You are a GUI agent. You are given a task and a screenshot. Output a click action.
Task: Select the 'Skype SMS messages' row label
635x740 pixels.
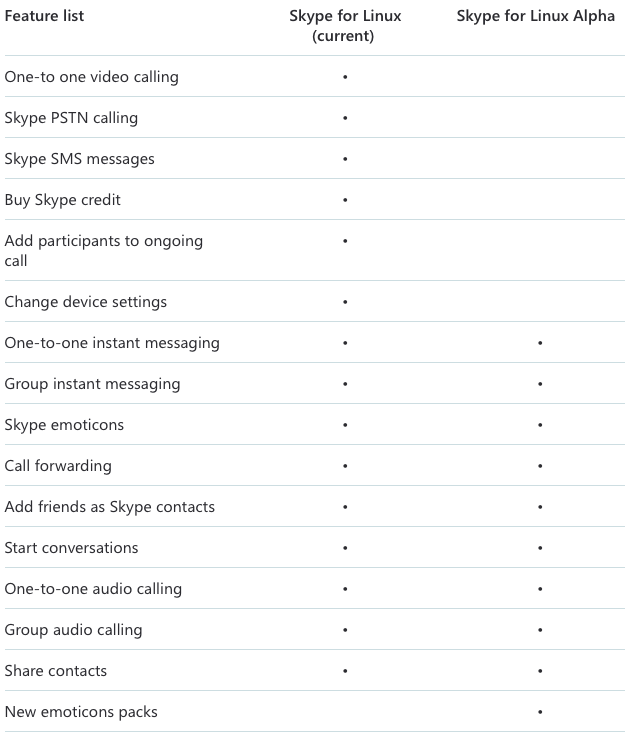[x=79, y=159]
